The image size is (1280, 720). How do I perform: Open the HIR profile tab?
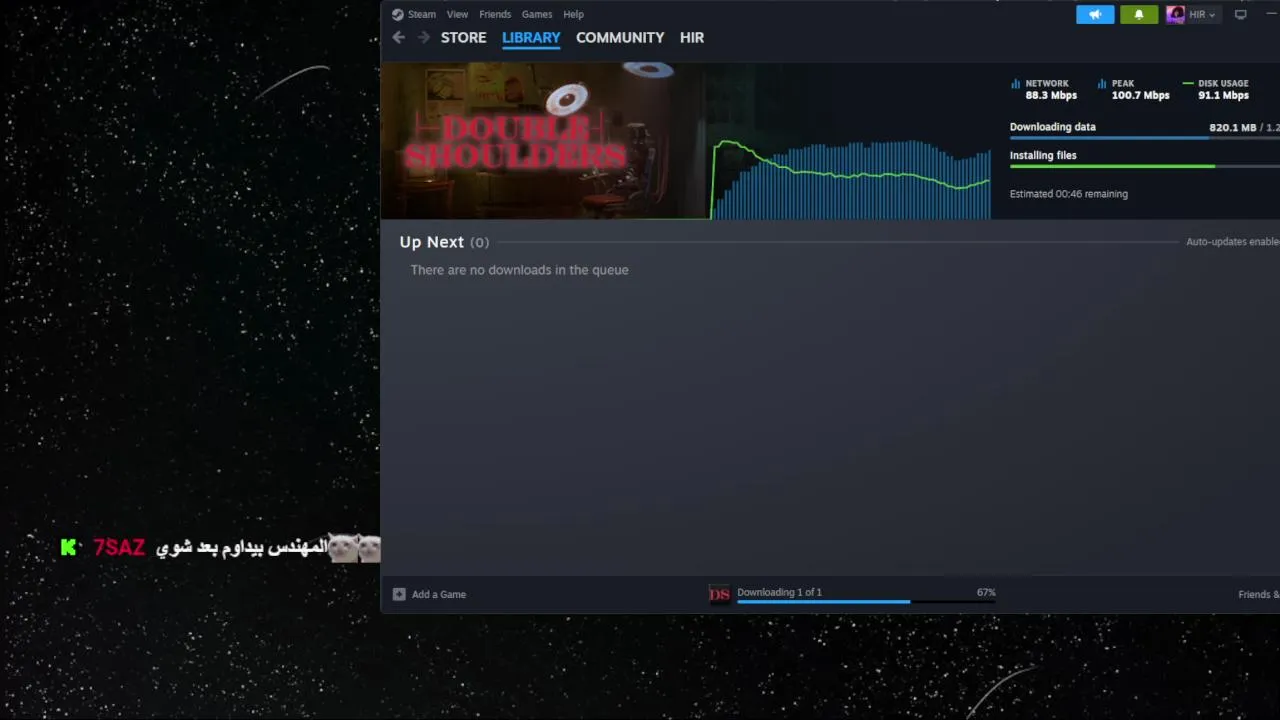pos(692,37)
